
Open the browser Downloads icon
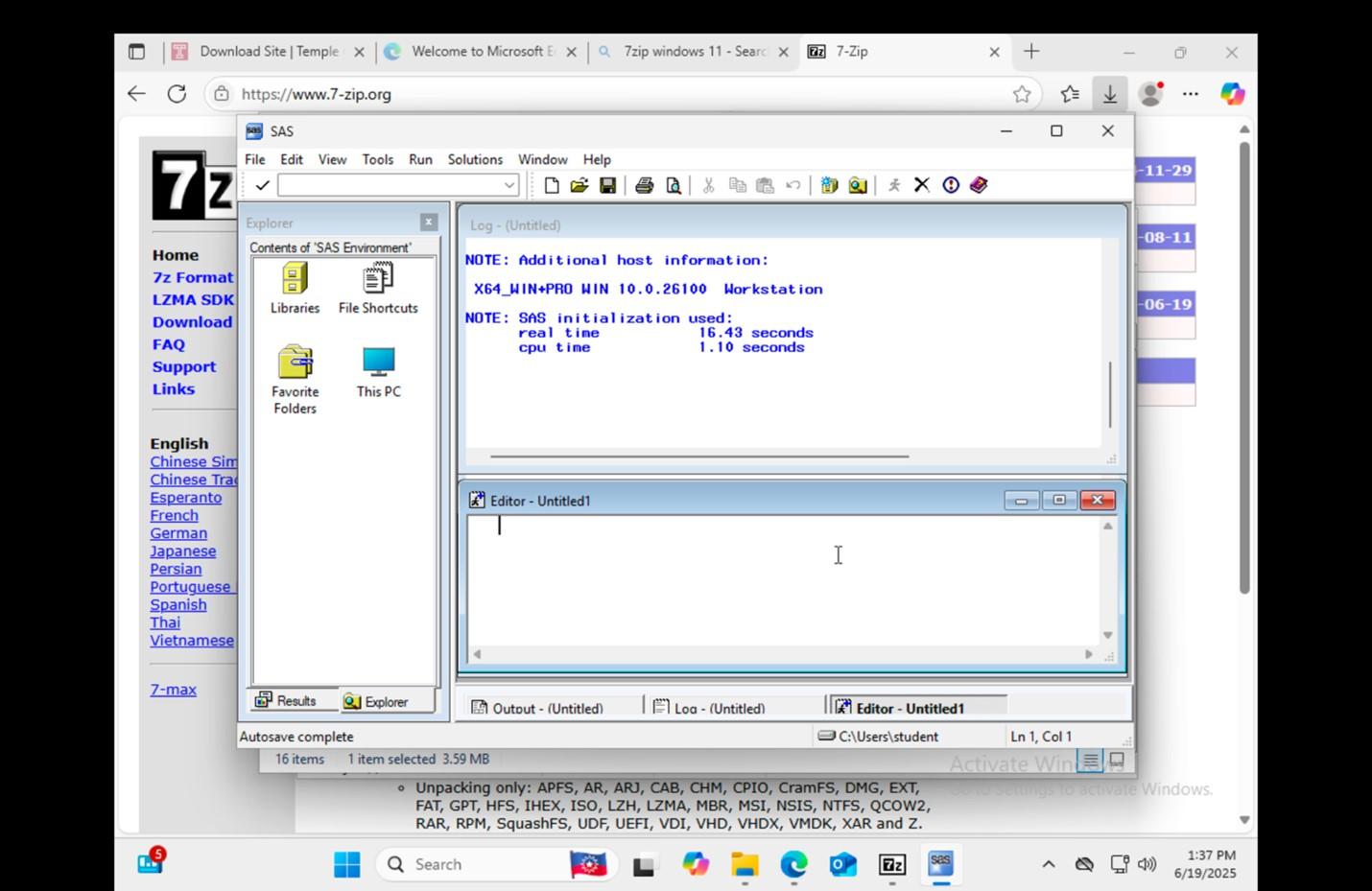point(1109,94)
